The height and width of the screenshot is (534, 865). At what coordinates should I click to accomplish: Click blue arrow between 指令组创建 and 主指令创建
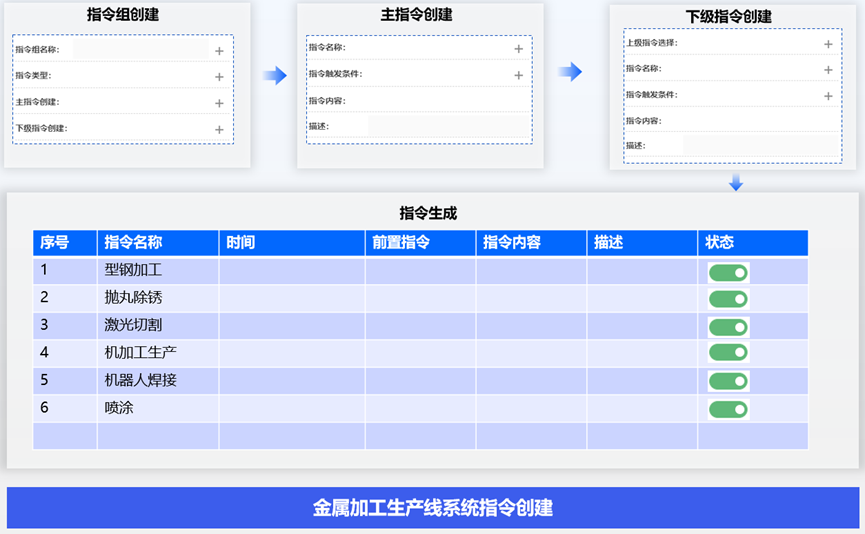pyautogui.click(x=274, y=75)
